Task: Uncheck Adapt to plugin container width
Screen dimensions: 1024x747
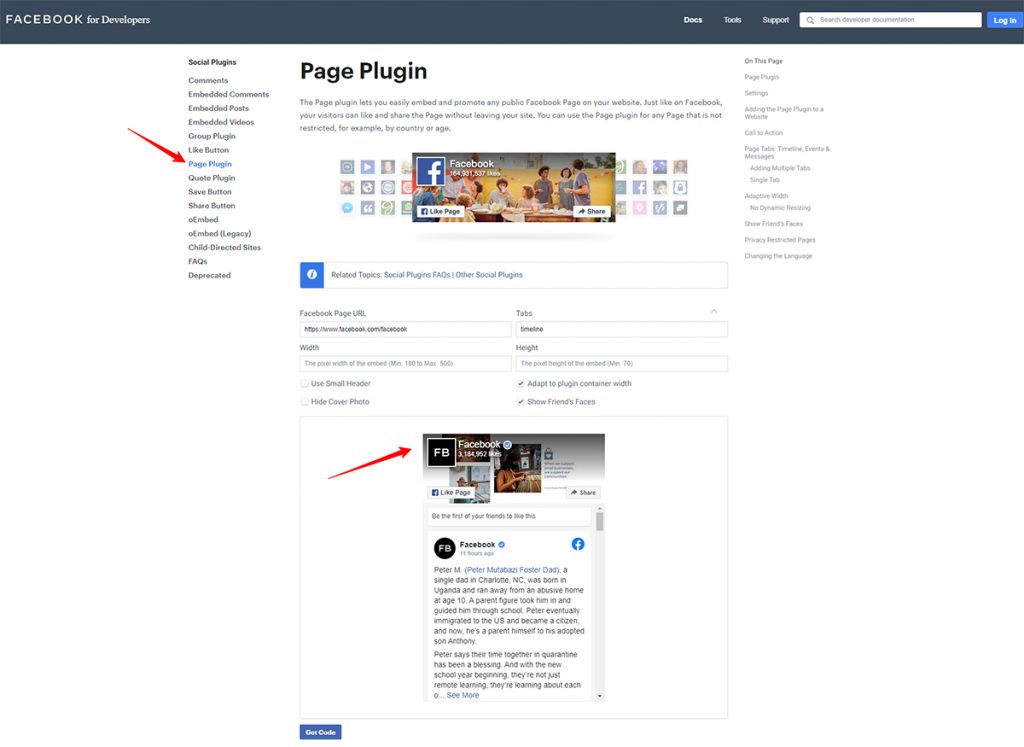Action: click(x=520, y=384)
